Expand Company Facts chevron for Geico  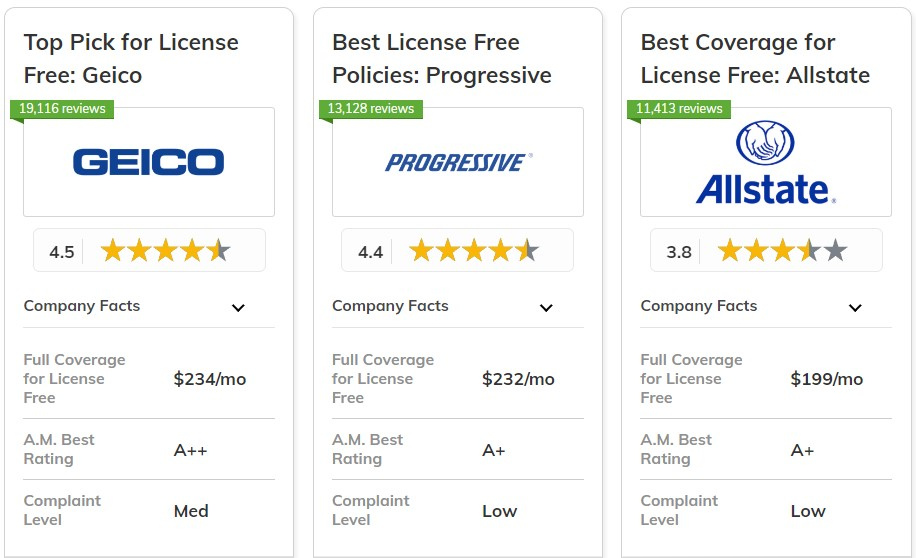point(238,308)
